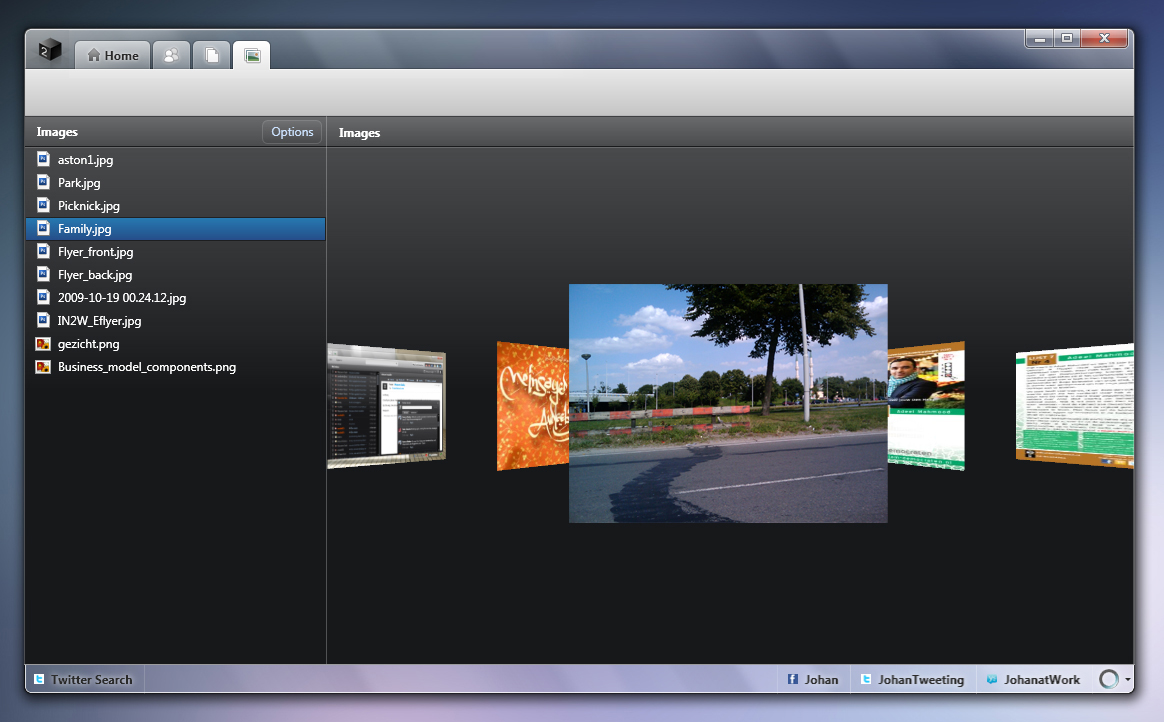
Task: Open the JohanTweeting Twitter account
Action: [x=912, y=680]
